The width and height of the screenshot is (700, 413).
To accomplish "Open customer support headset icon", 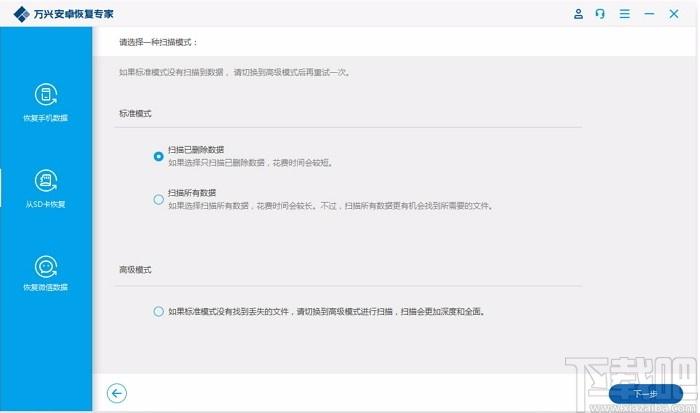I will tap(600, 14).
